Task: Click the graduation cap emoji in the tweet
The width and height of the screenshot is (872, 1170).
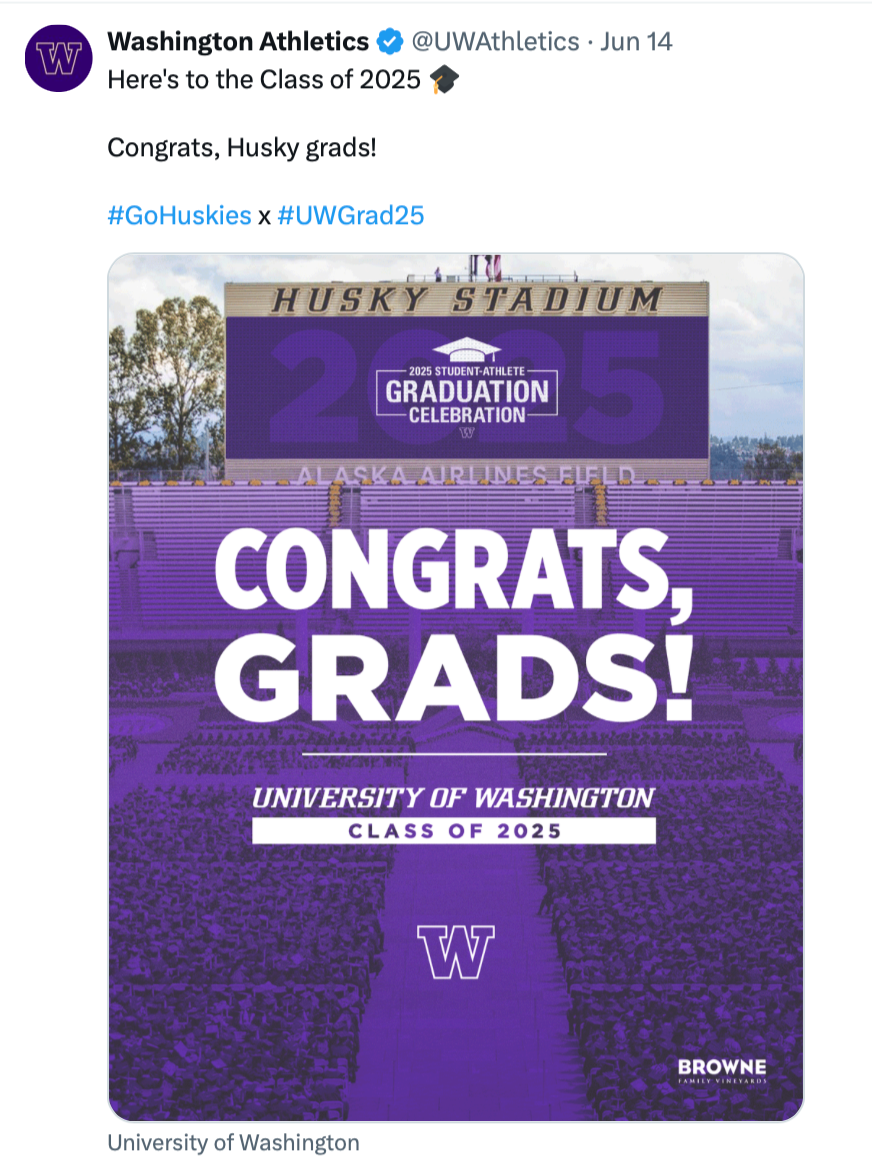Action: click(445, 79)
